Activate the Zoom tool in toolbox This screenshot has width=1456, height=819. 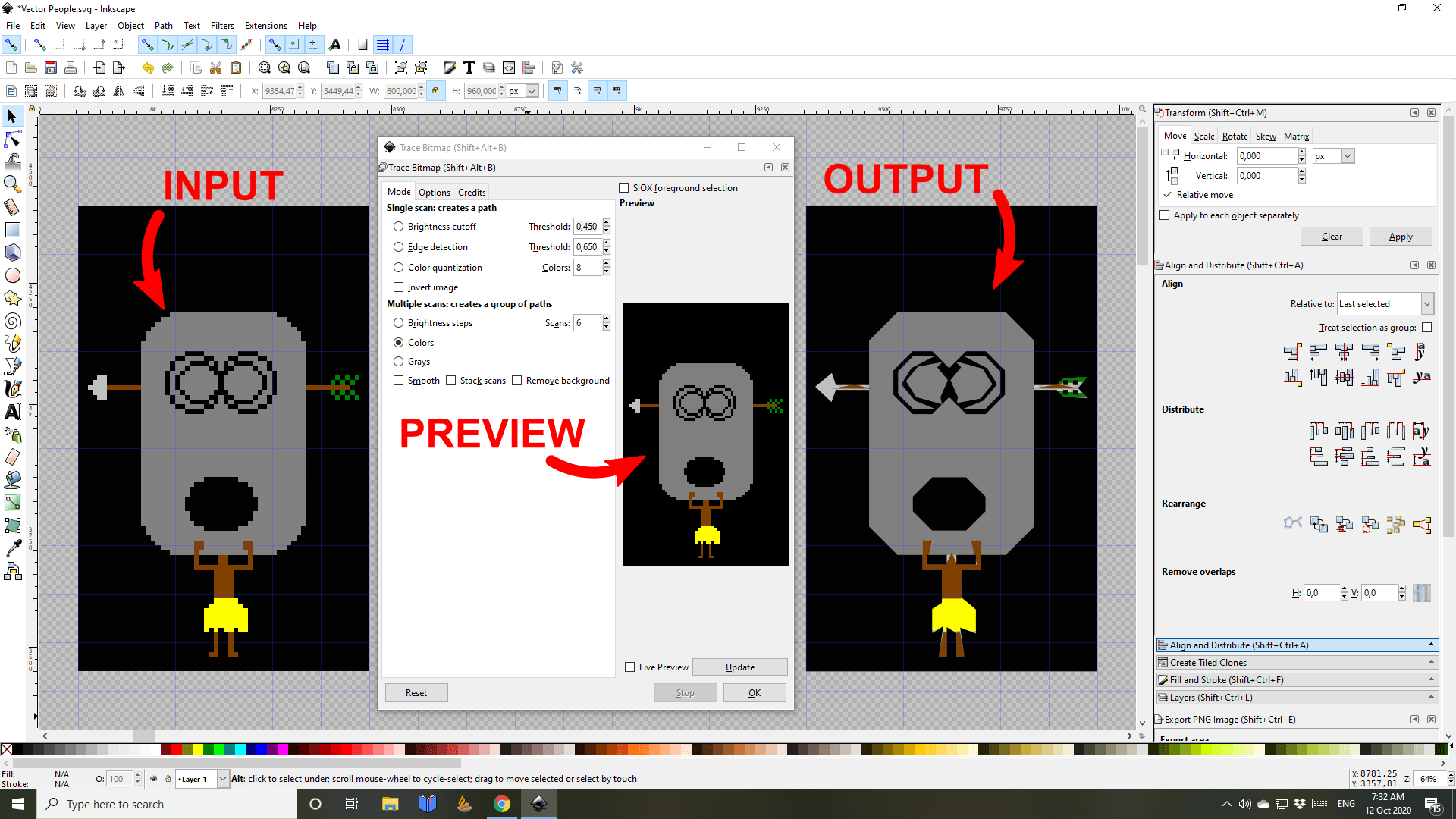(x=12, y=184)
